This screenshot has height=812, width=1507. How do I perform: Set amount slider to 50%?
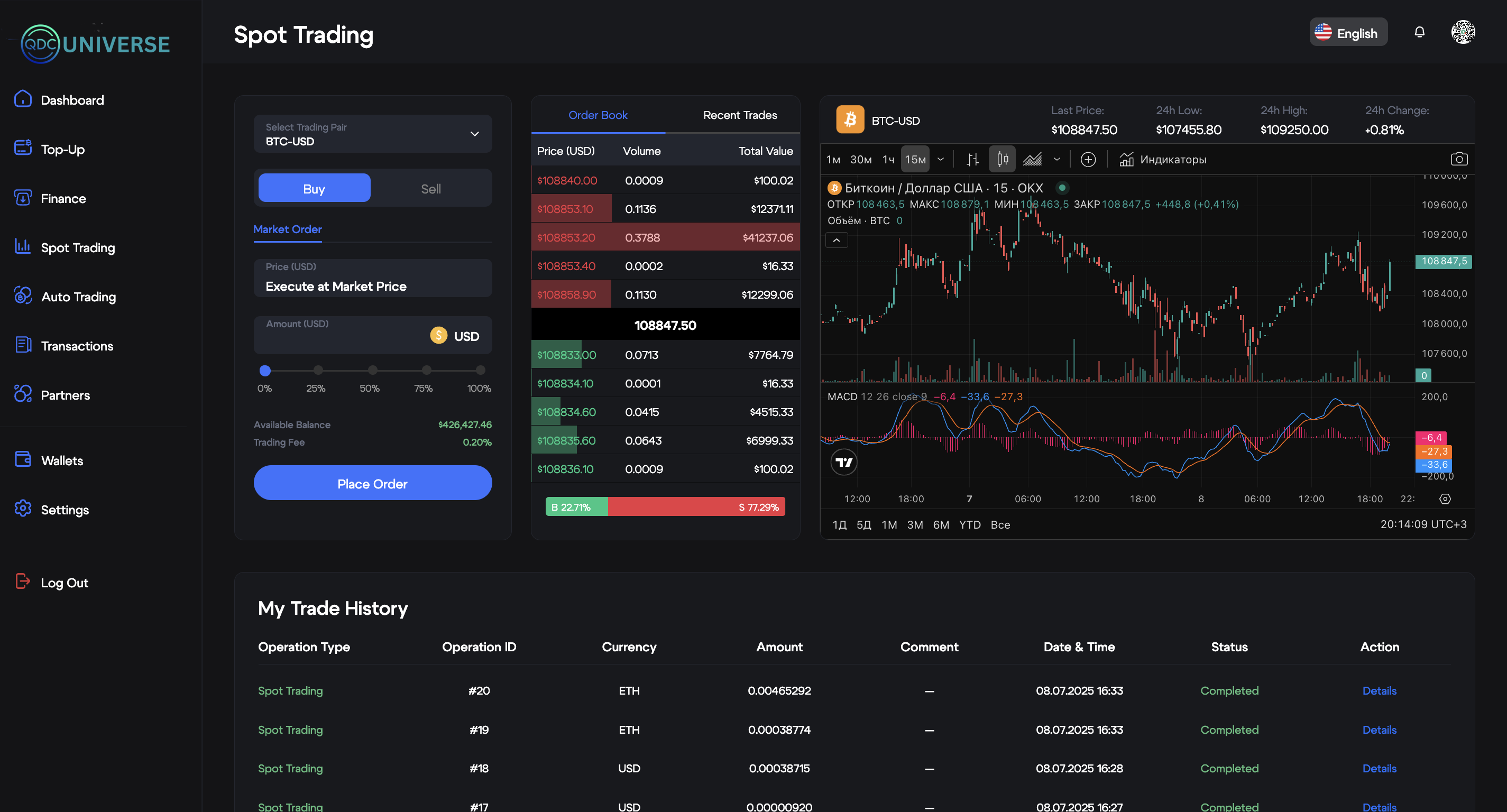372,370
